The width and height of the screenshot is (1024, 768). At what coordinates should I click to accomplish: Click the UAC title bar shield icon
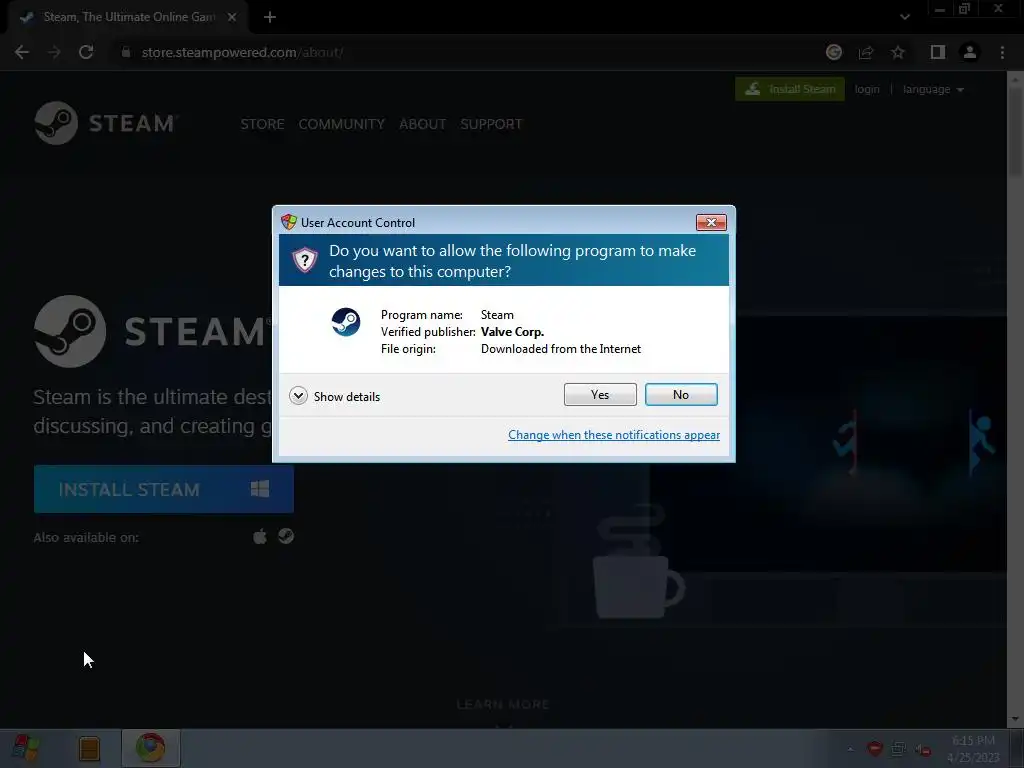point(289,222)
